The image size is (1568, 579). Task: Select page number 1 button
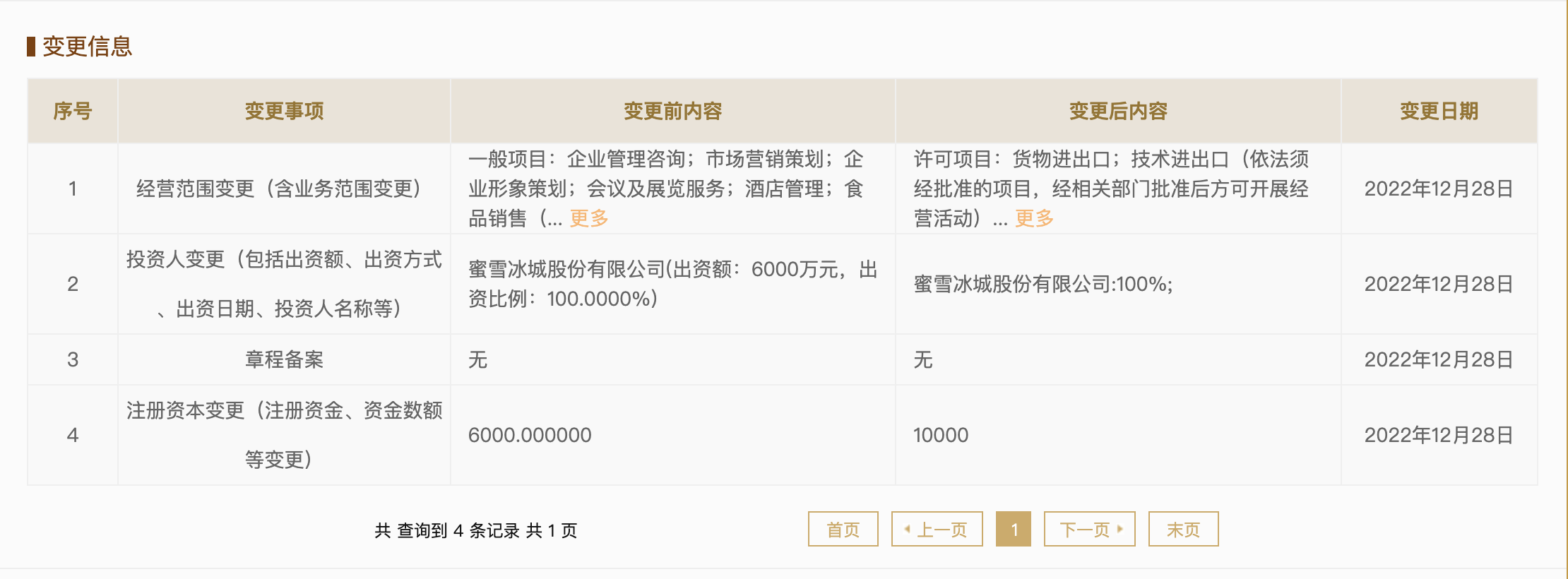click(1014, 529)
